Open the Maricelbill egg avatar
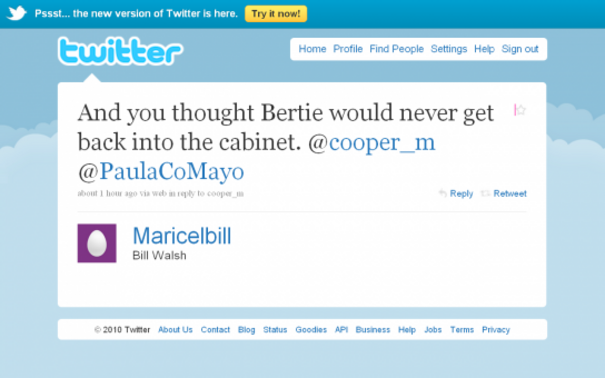The width and height of the screenshot is (605, 378). point(97,243)
